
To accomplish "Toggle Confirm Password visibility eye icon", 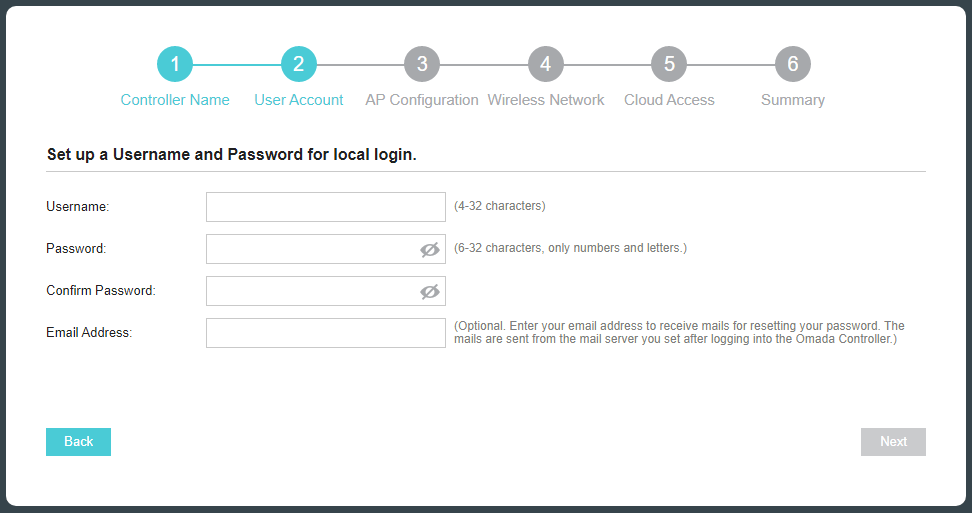I will 430,292.
